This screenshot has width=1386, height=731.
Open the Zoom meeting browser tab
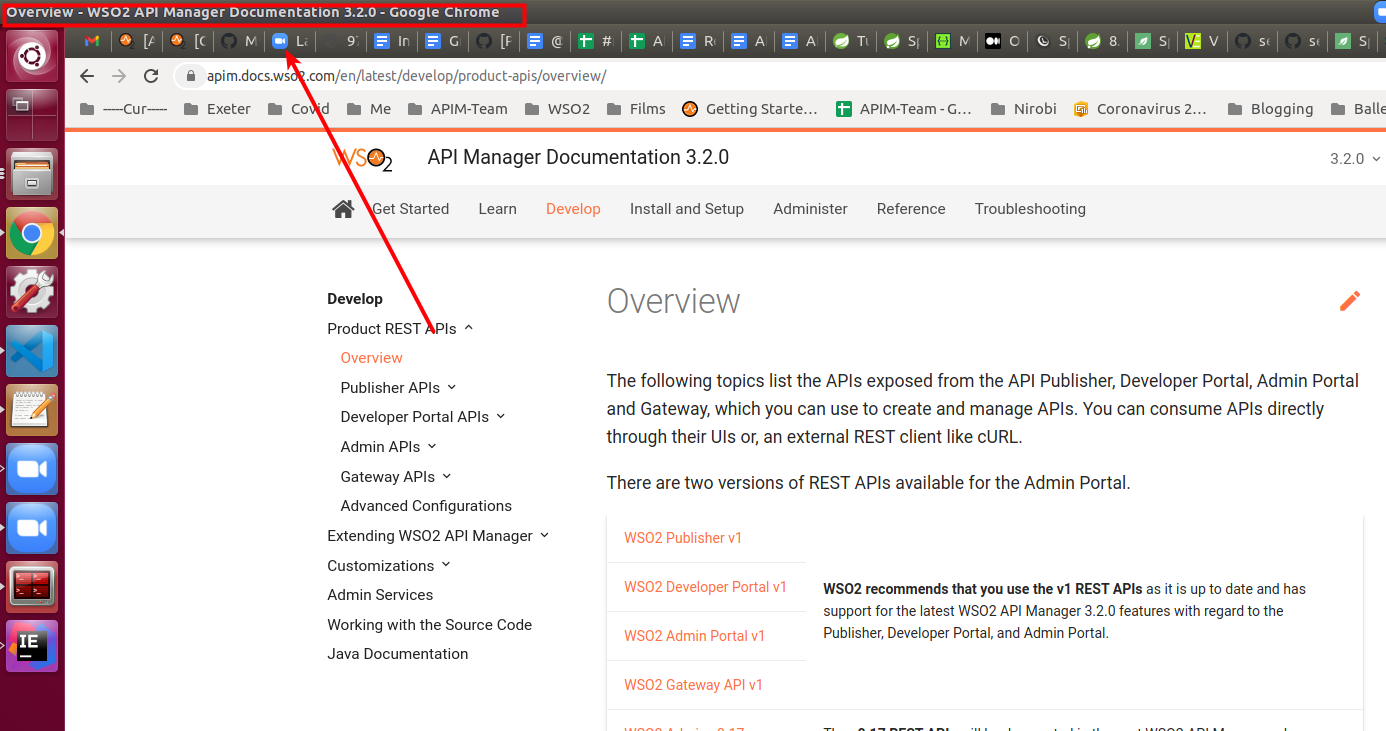click(281, 42)
